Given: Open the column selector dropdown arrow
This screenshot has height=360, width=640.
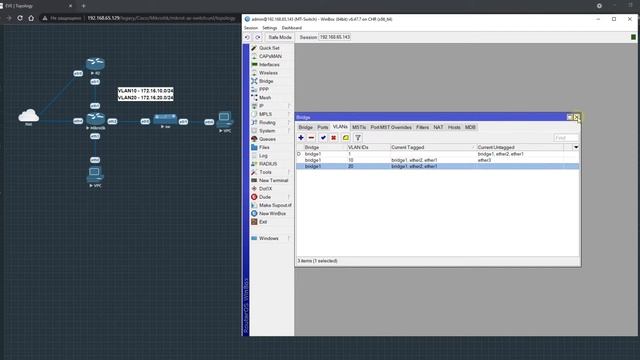Looking at the screenshot, I should click(576, 147).
